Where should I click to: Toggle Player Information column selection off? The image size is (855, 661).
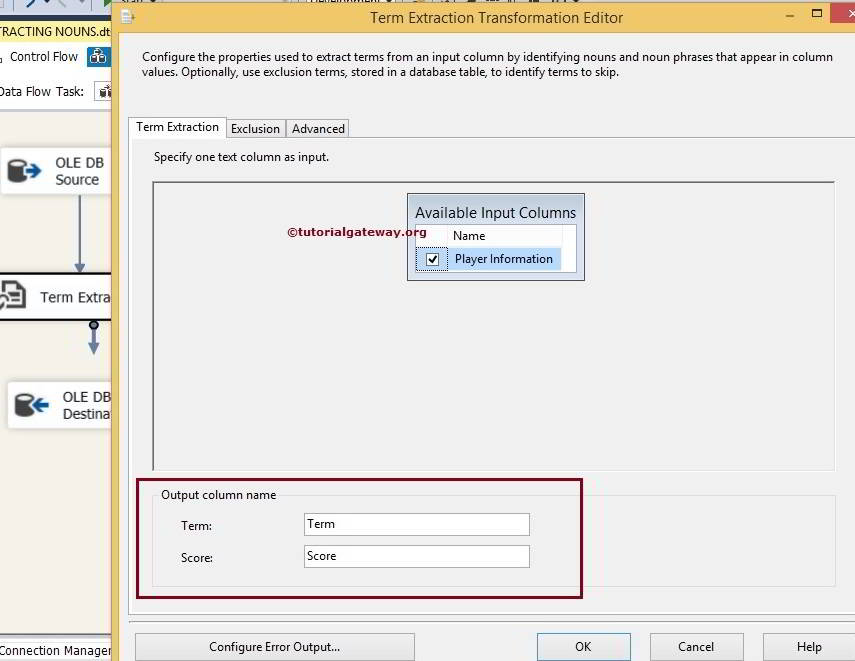coord(431,258)
